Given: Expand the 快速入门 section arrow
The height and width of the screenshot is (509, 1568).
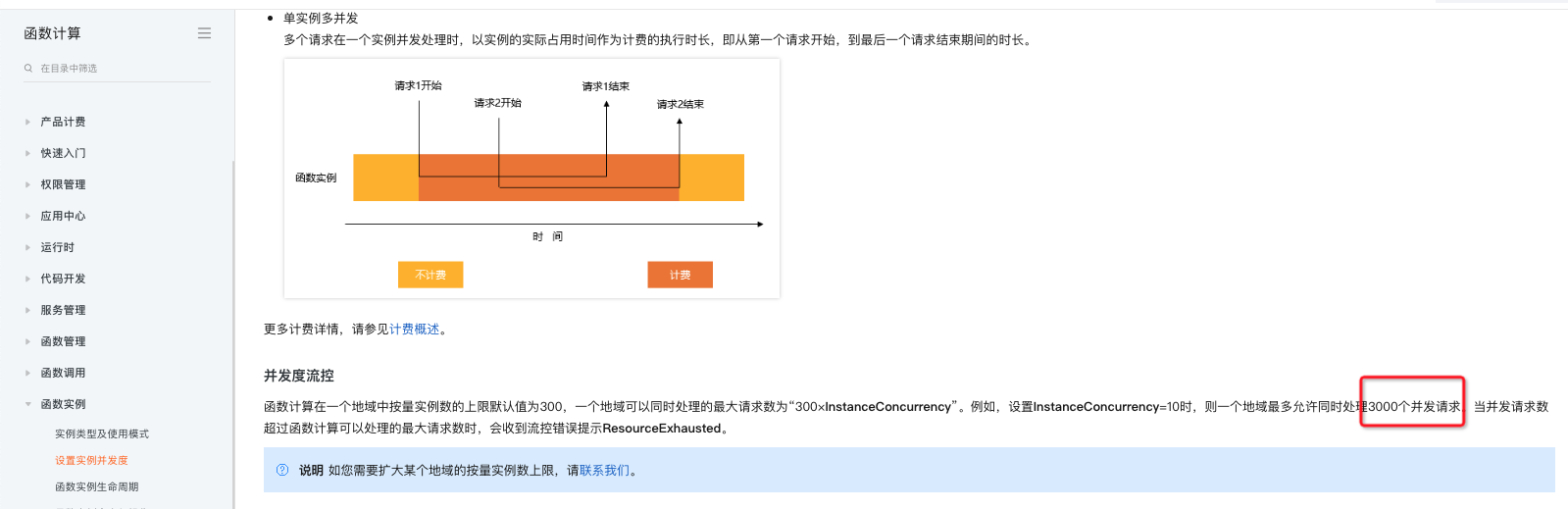Looking at the screenshot, I should [27, 153].
